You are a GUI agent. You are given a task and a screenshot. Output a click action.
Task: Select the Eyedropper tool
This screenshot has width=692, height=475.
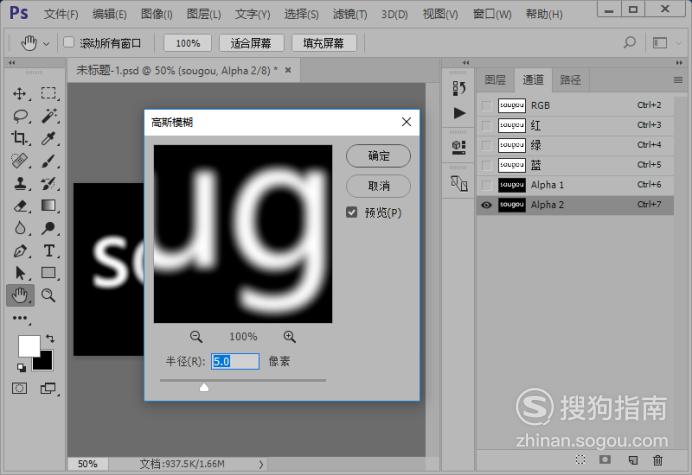click(49, 138)
